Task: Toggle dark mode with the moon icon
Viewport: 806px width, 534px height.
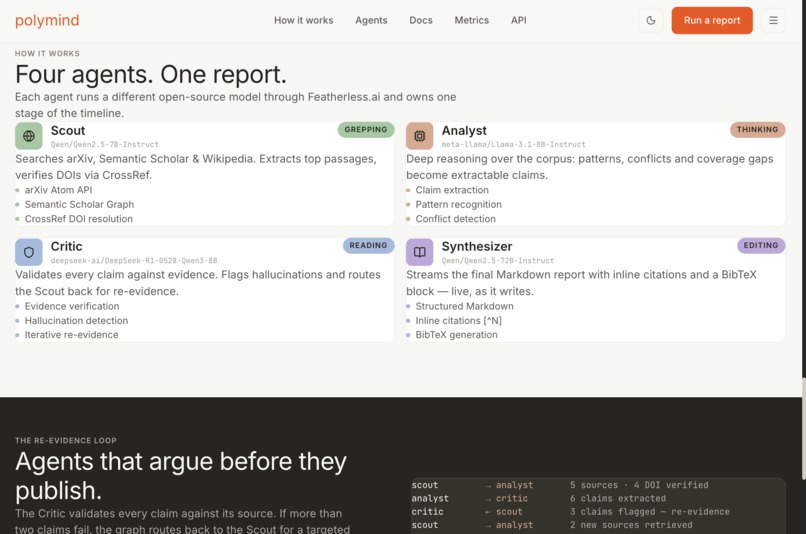Action: 651,21
